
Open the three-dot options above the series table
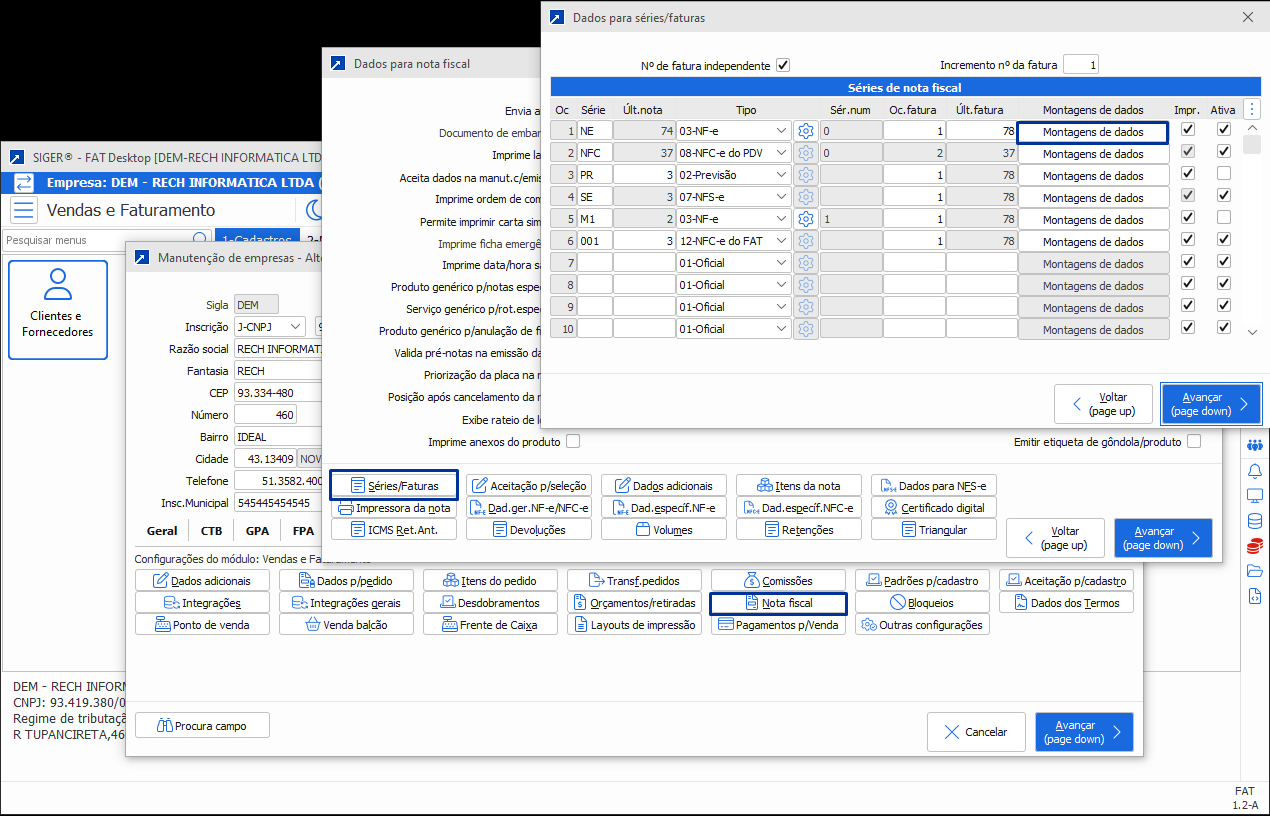[x=1252, y=109]
